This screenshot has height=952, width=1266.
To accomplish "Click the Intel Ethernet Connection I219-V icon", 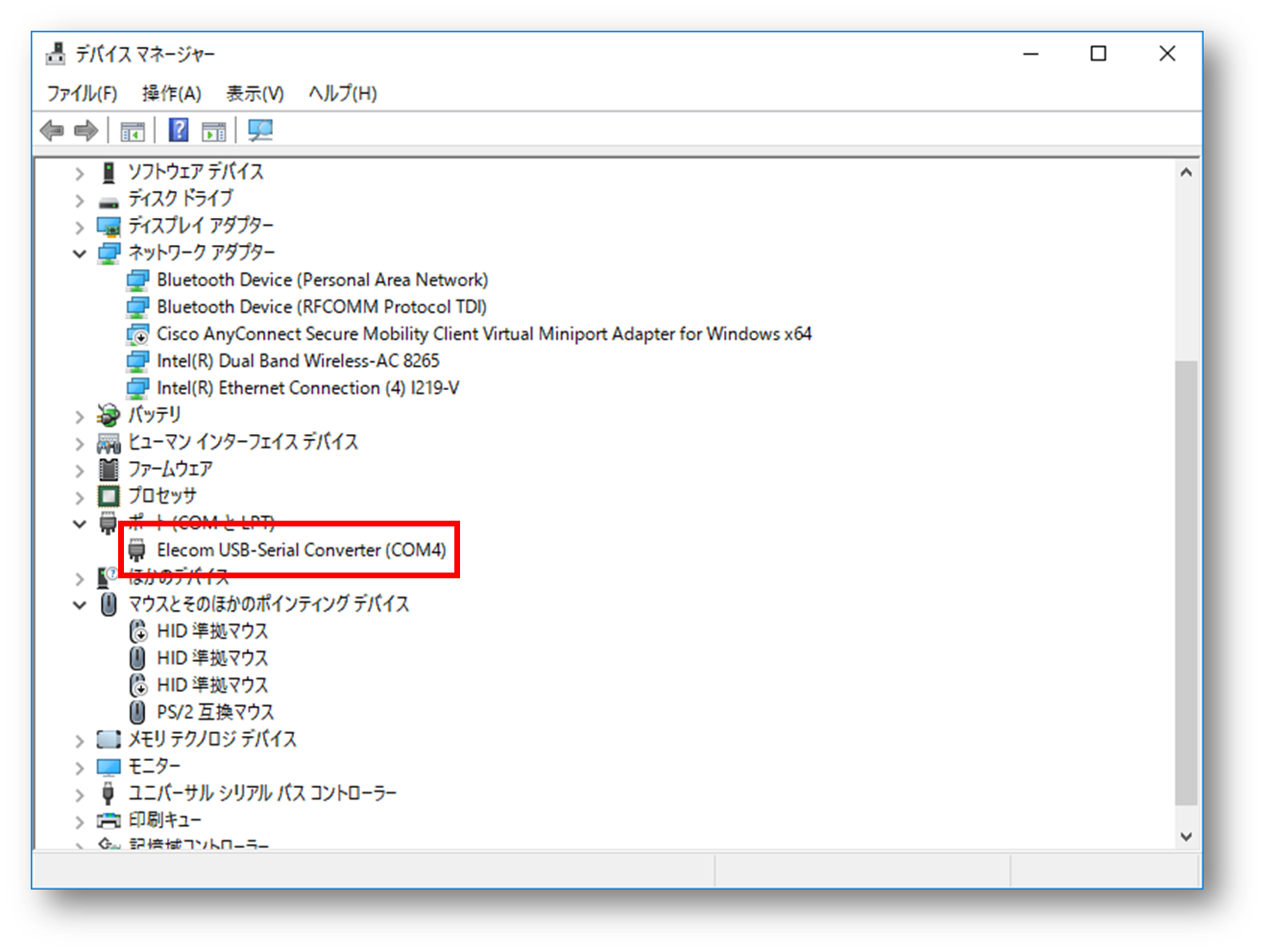I will [137, 387].
